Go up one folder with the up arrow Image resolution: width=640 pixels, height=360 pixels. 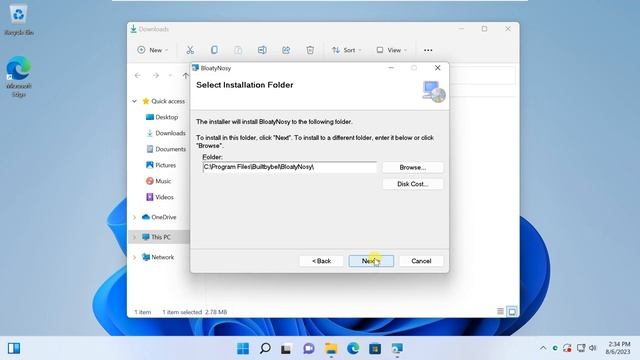click(186, 76)
